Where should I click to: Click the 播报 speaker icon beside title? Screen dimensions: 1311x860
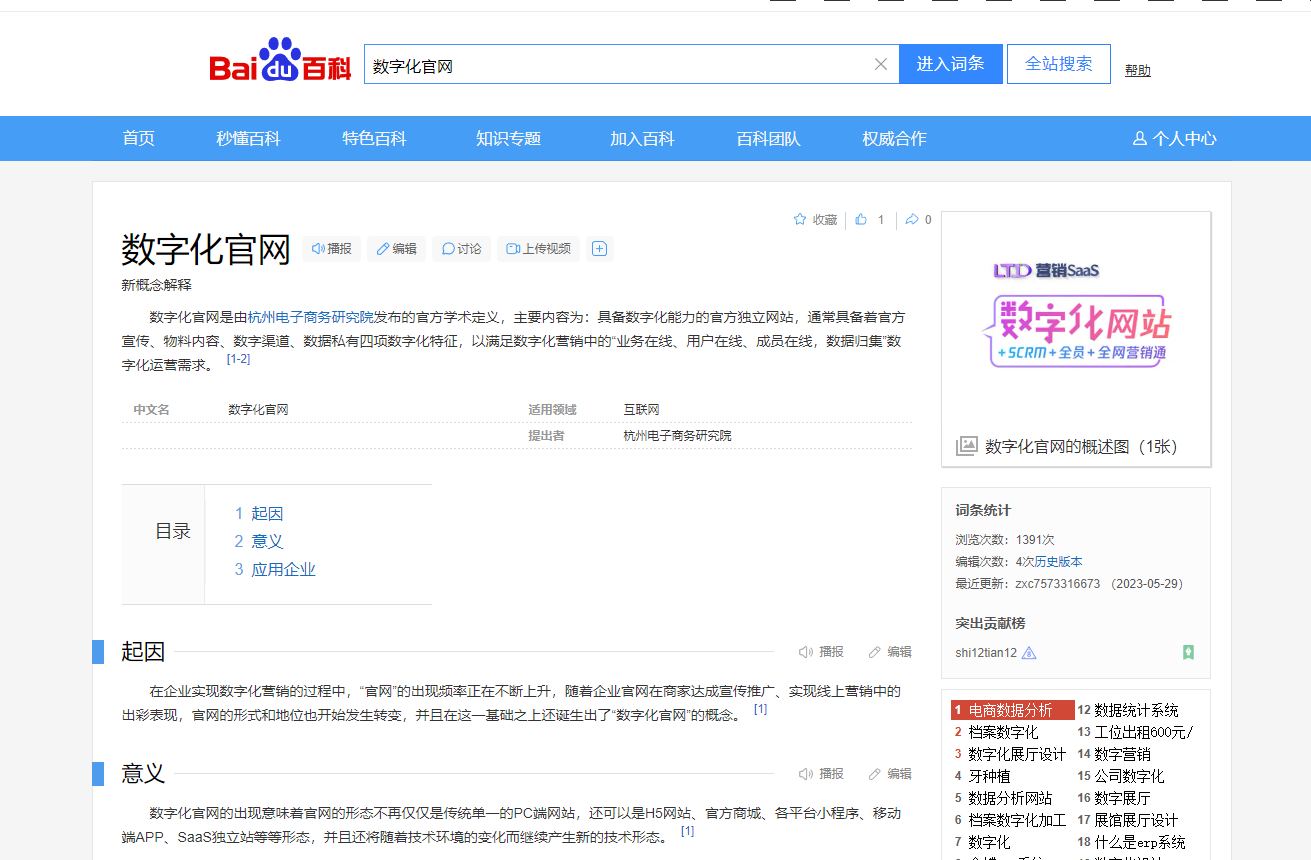[332, 249]
